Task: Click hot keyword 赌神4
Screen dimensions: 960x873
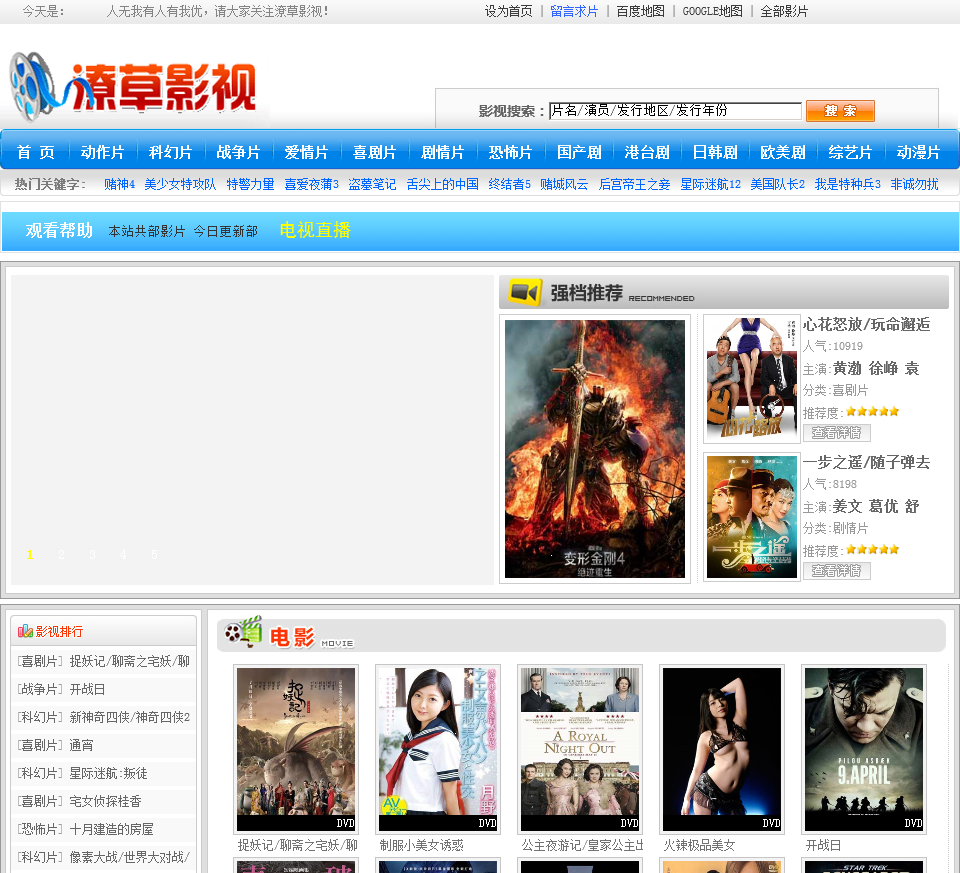Action: click(x=119, y=184)
